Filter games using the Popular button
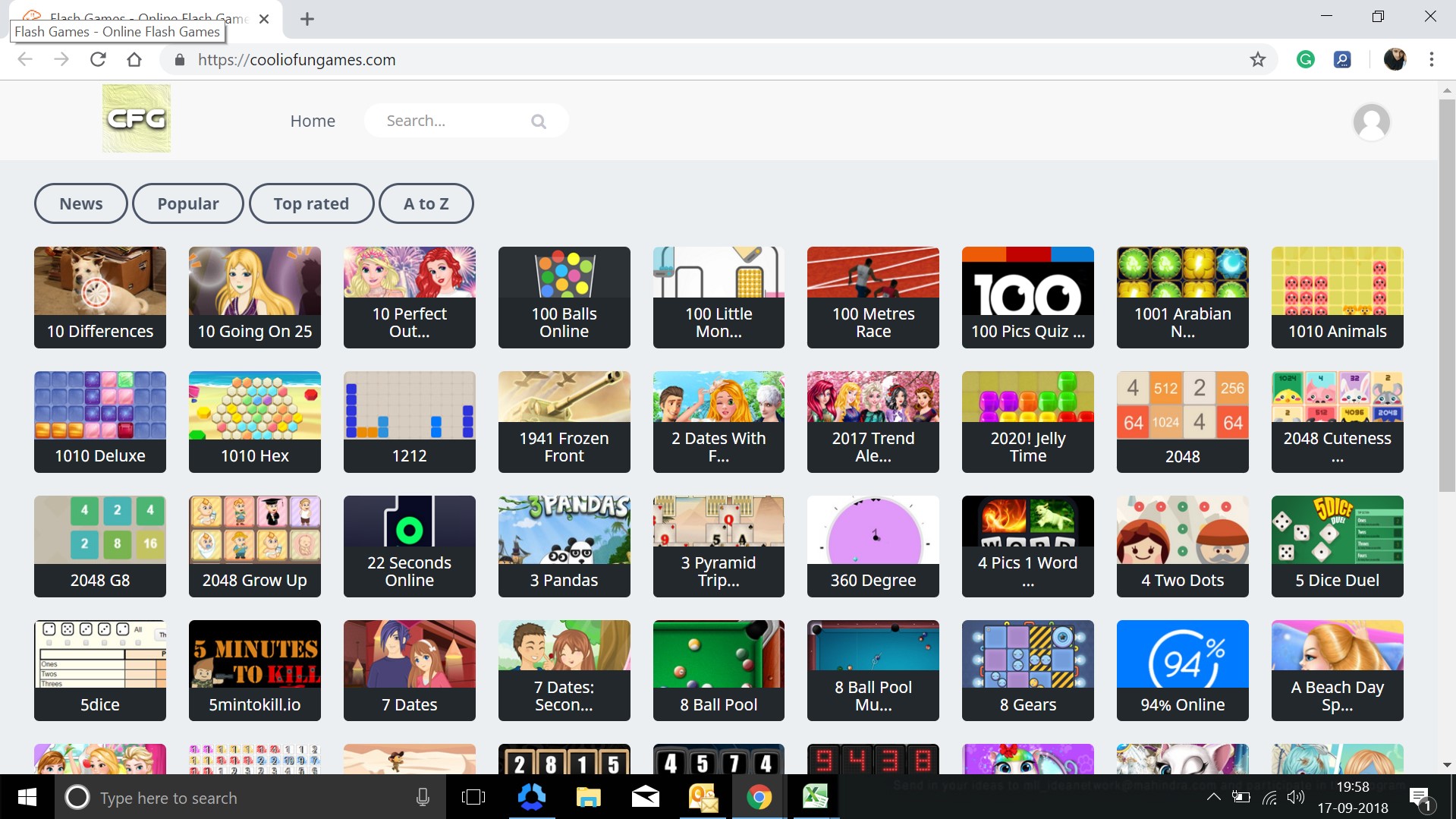This screenshot has width=1456, height=819. pyautogui.click(x=187, y=203)
